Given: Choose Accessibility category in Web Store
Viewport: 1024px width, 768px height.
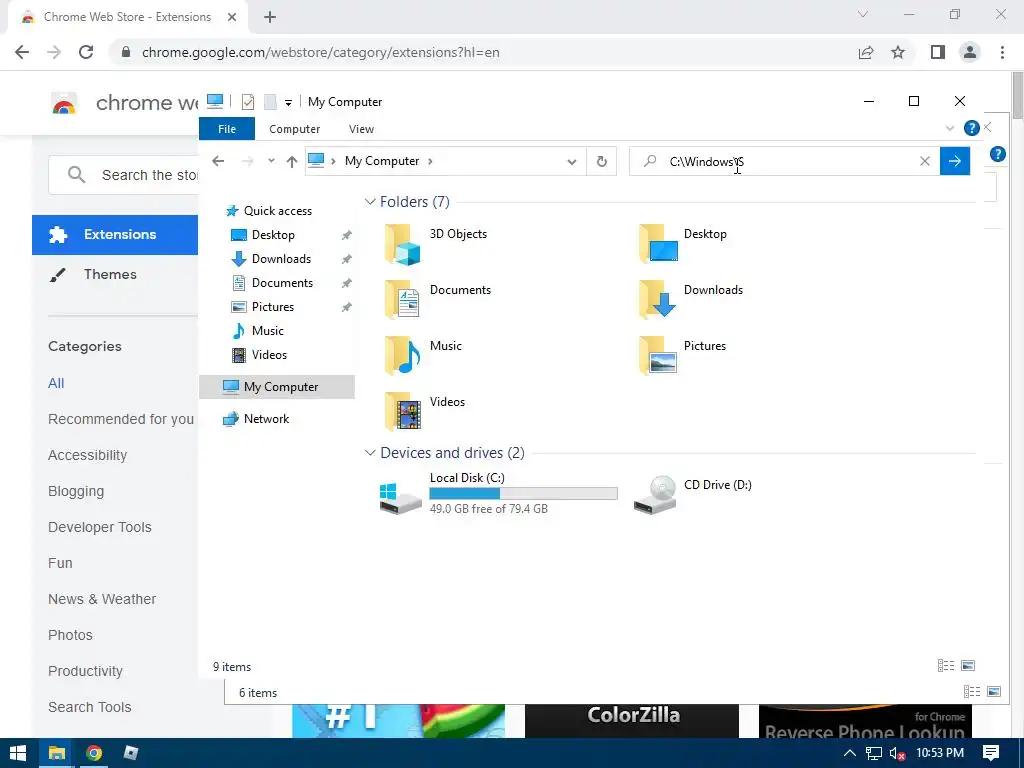Looking at the screenshot, I should (x=88, y=455).
